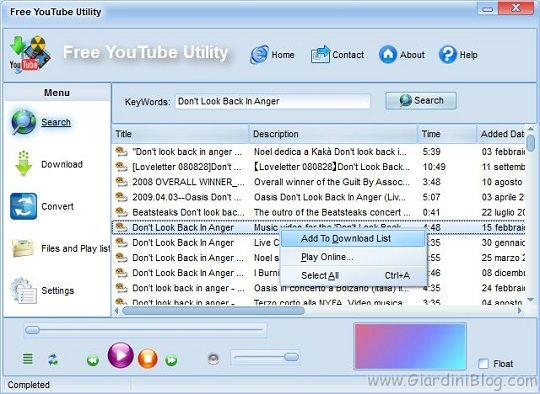Click 'Noel dedica a Kakà' description cell
540x394 pixels.
click(x=331, y=152)
